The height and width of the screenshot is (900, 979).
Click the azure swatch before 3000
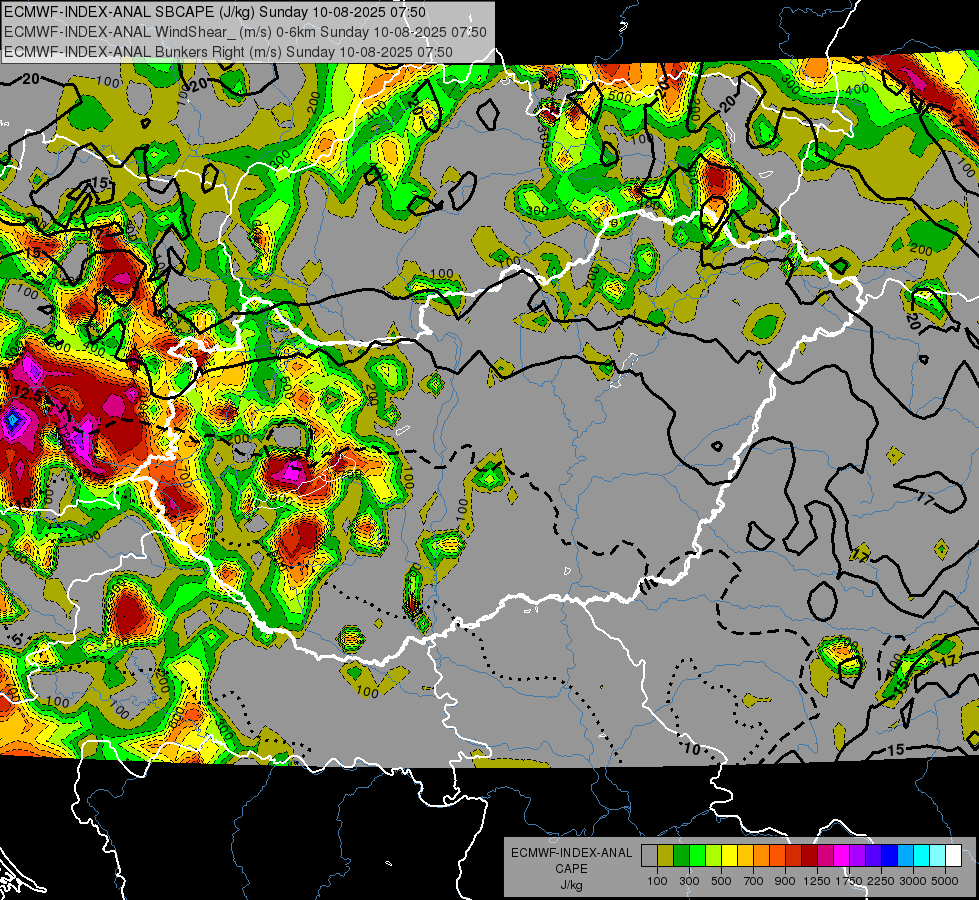click(x=905, y=855)
